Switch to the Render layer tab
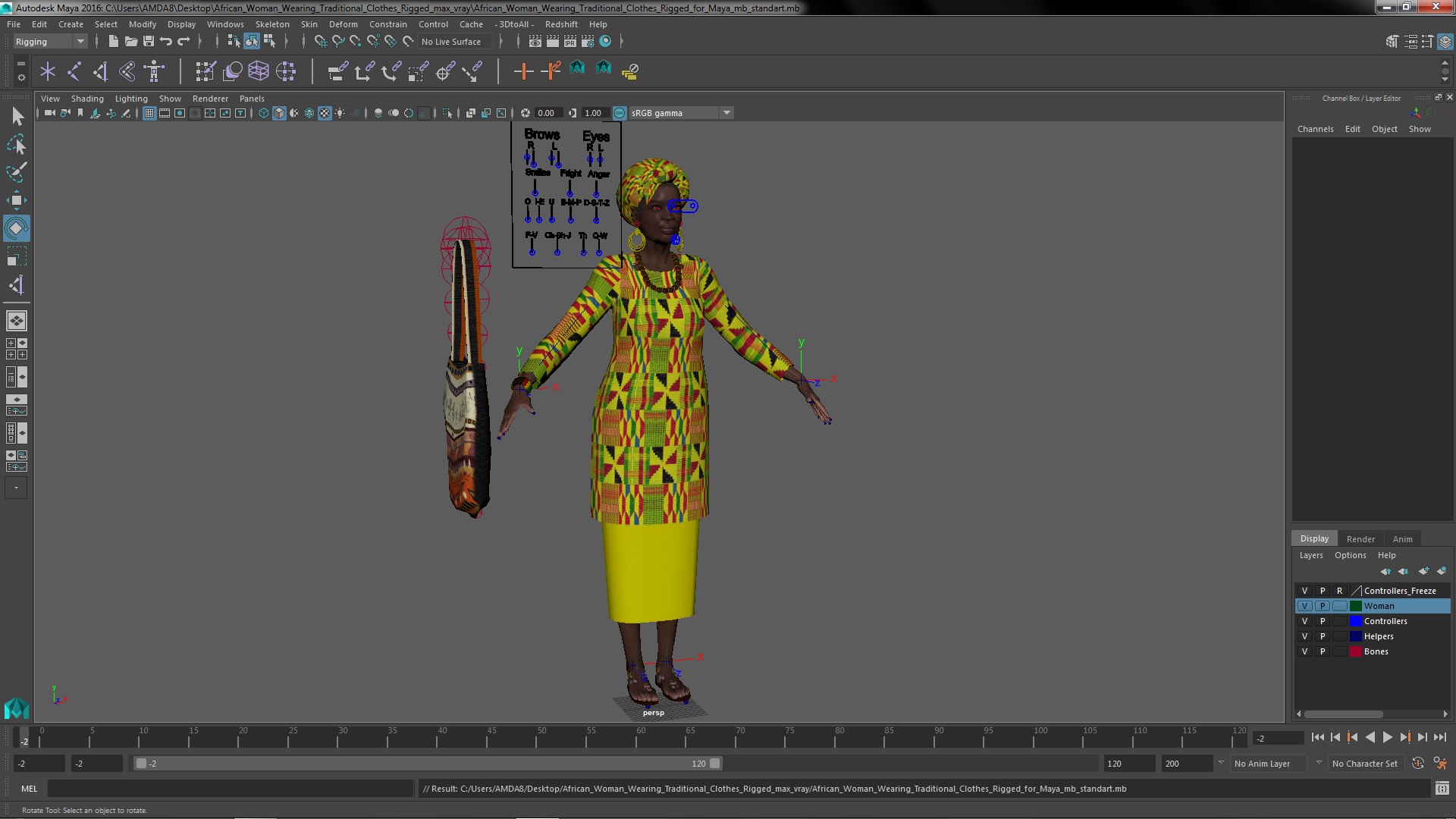The image size is (1456, 819). tap(1360, 539)
